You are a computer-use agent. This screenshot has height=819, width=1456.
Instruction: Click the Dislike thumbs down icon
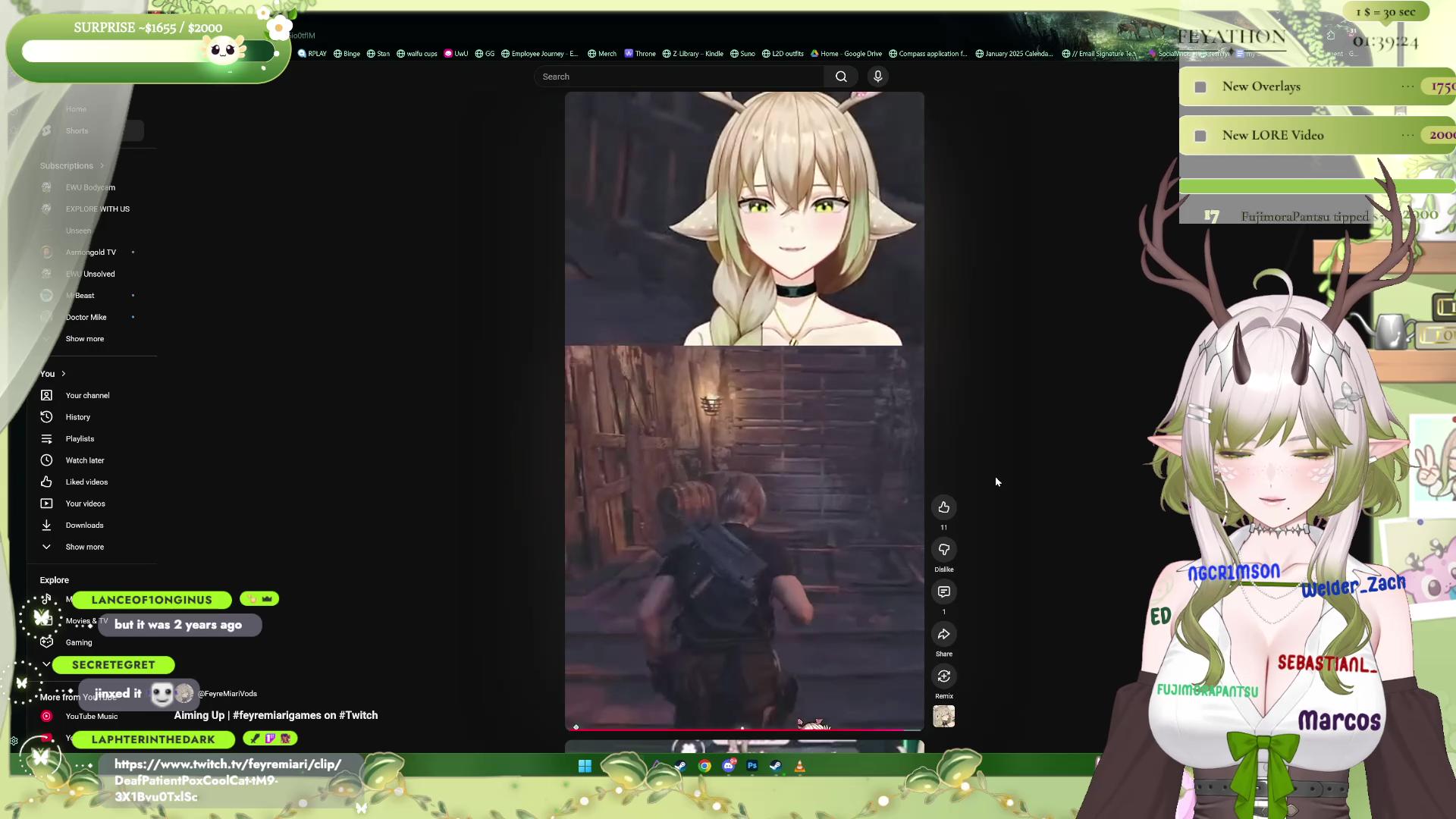coord(943,550)
